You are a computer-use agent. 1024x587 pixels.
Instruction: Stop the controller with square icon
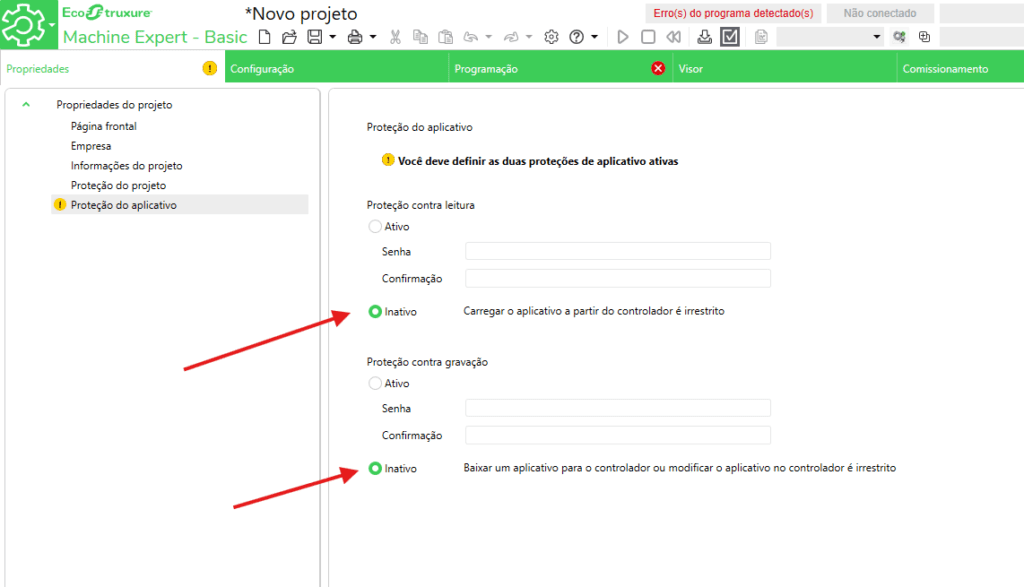(648, 37)
